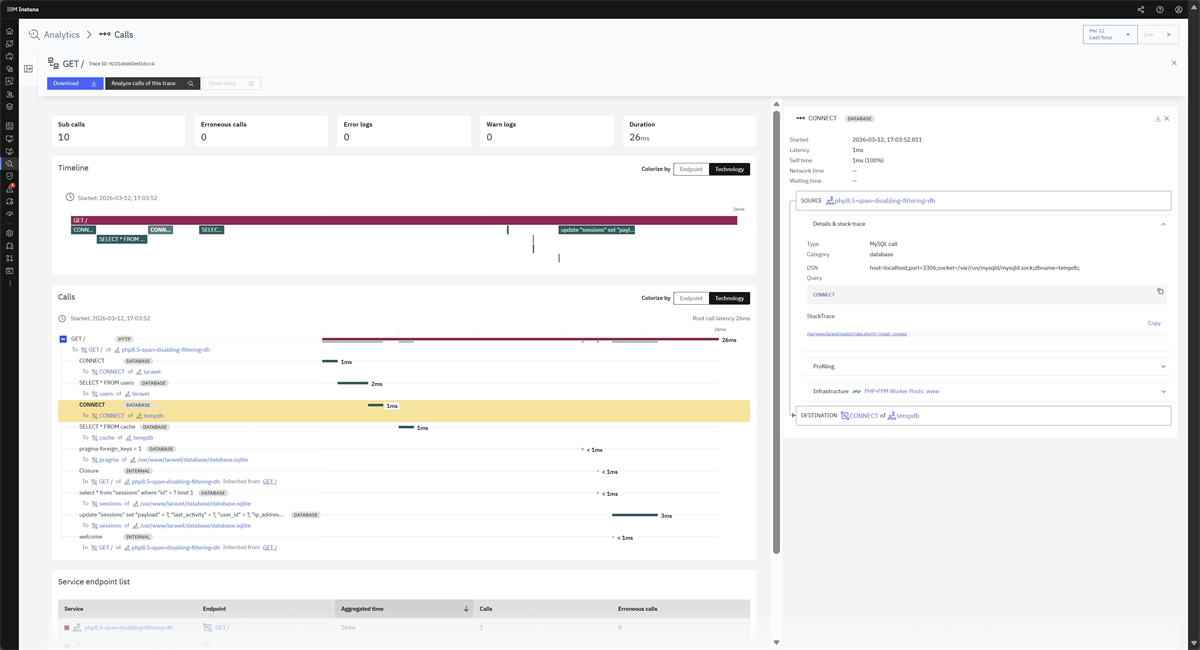Copy the CONNECT query with copy icon
The width and height of the screenshot is (1200, 650).
1160,291
